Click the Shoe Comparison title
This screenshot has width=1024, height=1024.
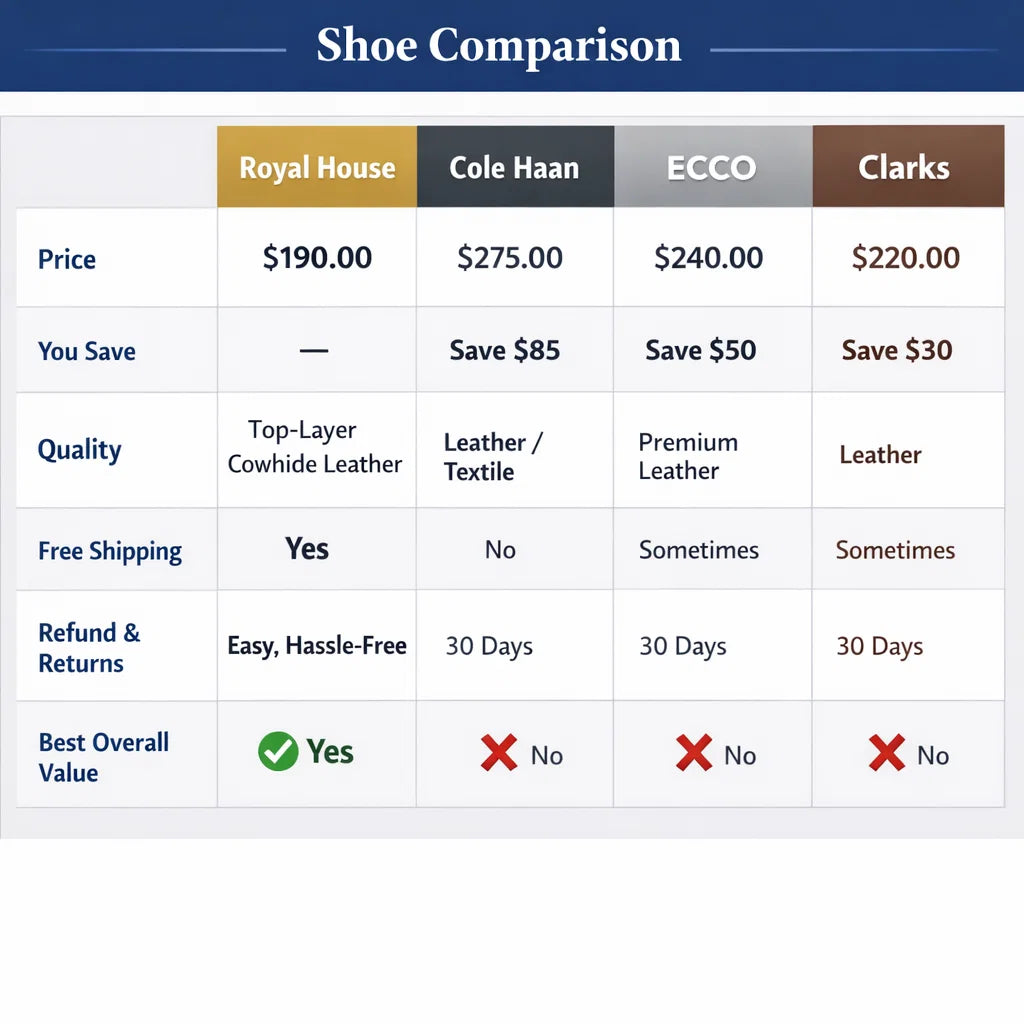tap(499, 46)
